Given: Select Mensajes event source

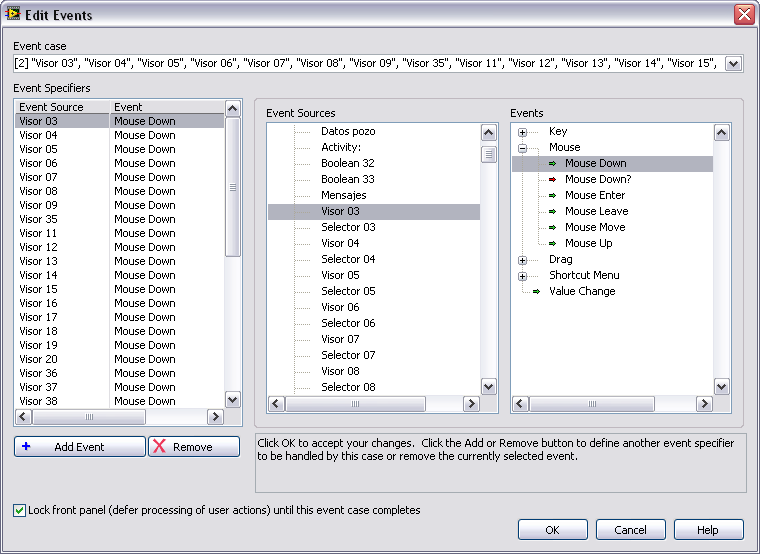Looking at the screenshot, I should point(344,195).
